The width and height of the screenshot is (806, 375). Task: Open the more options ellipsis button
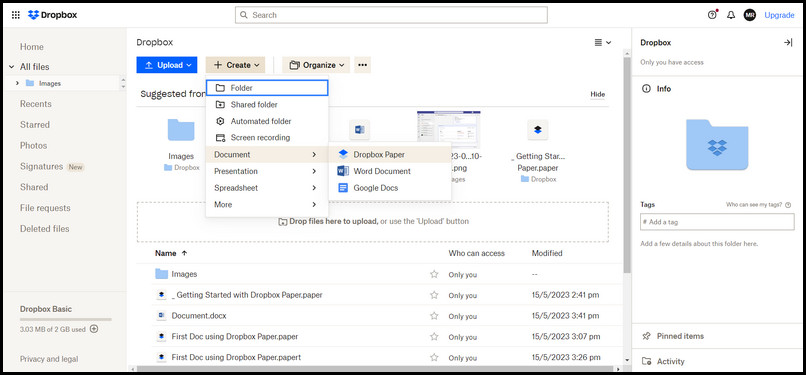[x=362, y=65]
